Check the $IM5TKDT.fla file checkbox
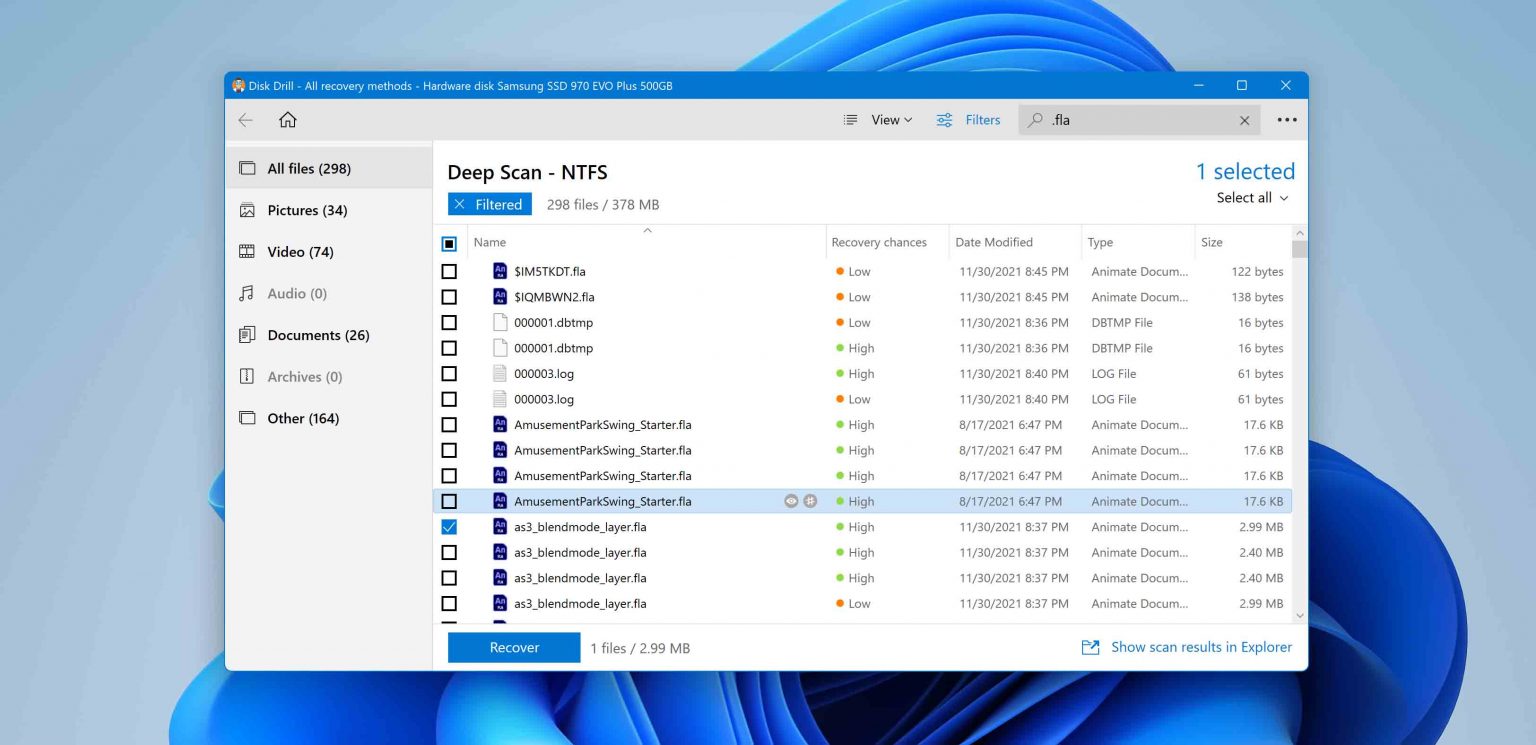Image resolution: width=1536 pixels, height=745 pixels. 449,271
